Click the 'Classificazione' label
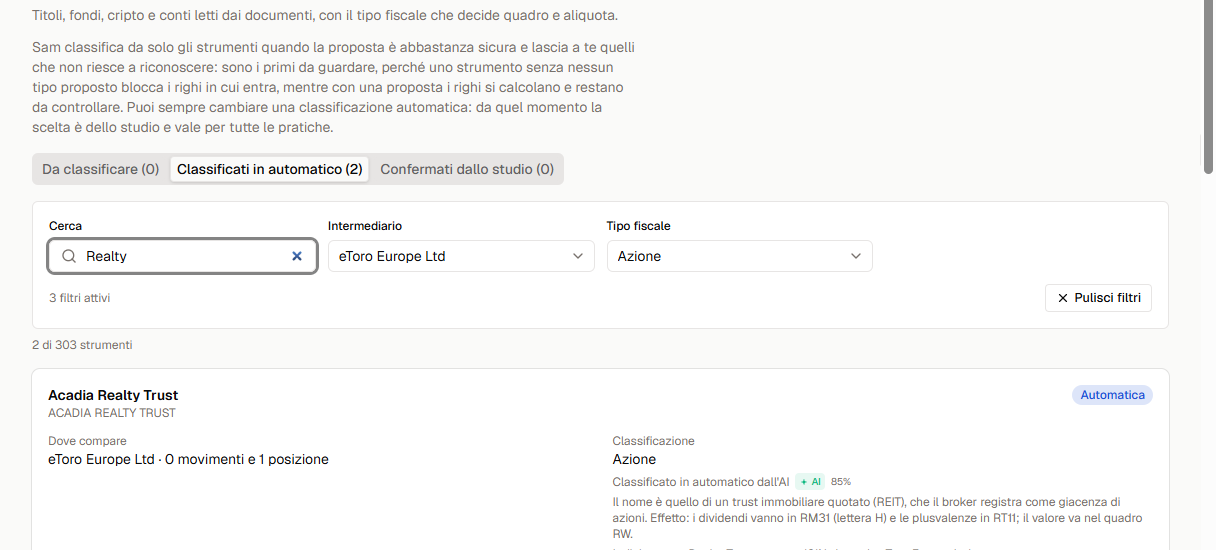1216x550 pixels. point(653,441)
